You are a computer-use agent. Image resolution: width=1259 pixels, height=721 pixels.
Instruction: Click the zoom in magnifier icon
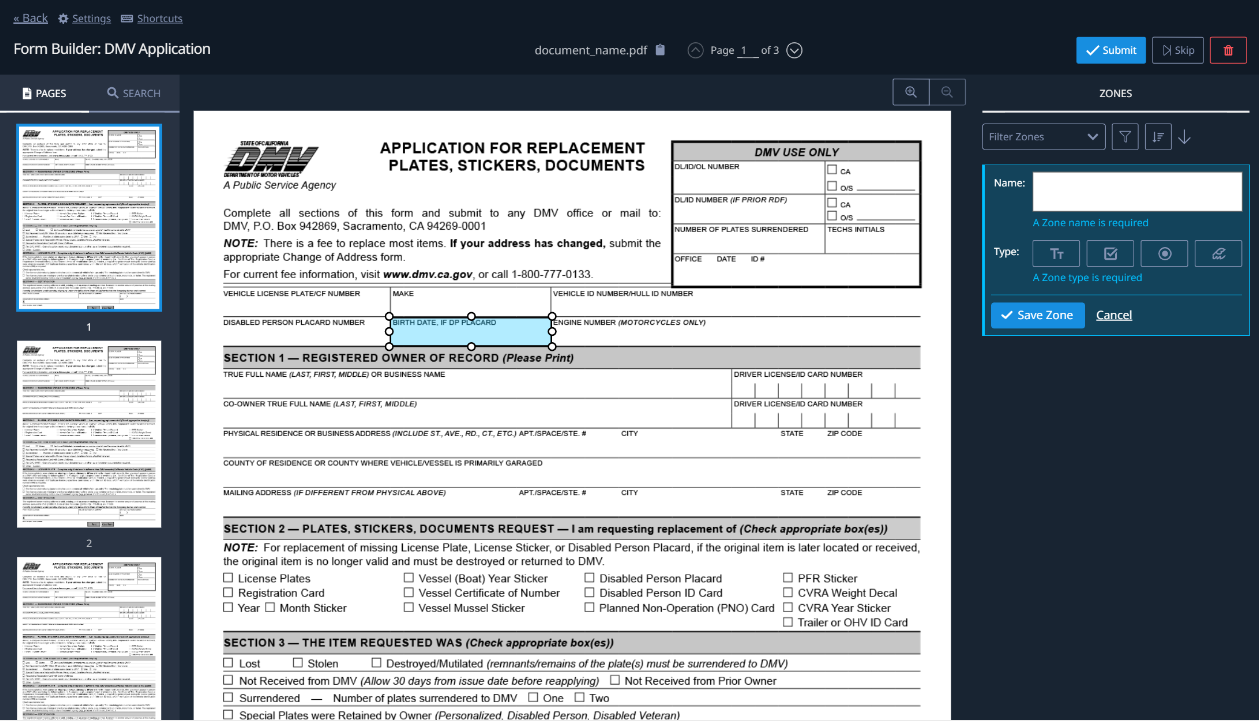tap(911, 92)
